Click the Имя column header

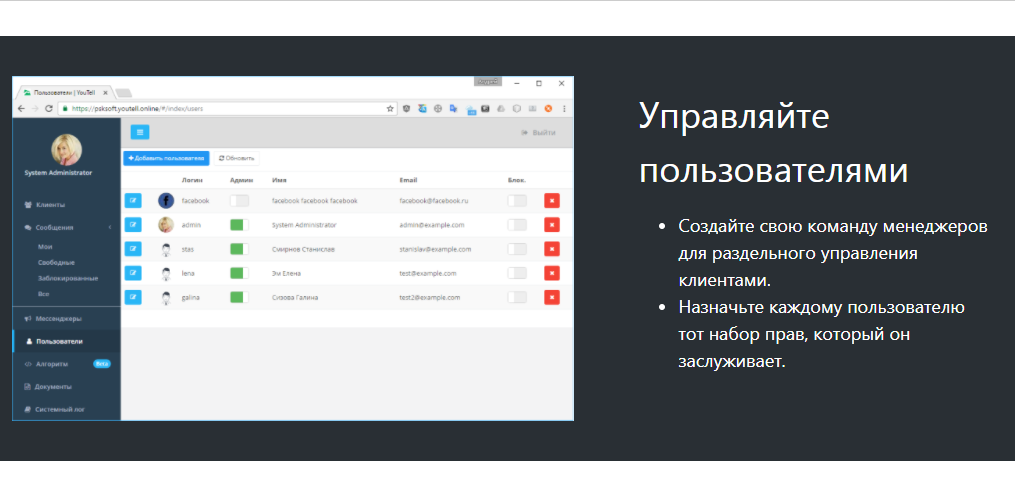click(279, 180)
